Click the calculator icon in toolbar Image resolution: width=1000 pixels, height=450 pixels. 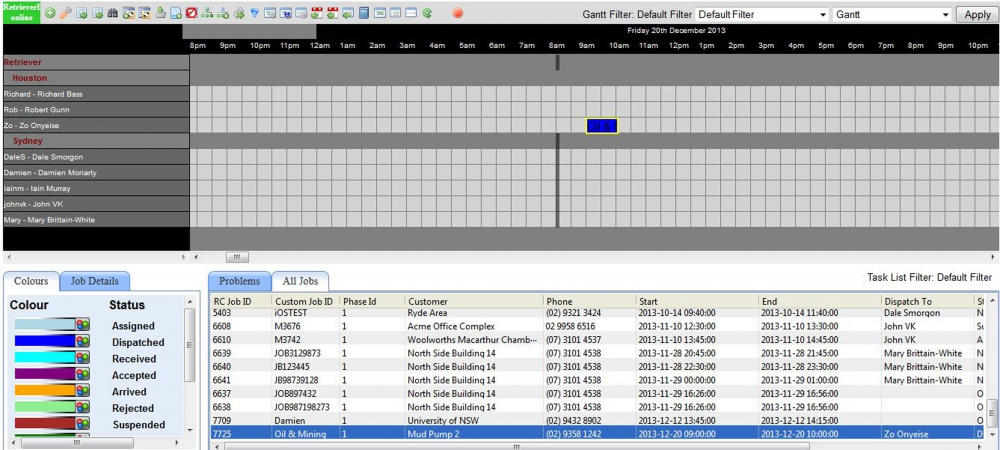(x=364, y=14)
